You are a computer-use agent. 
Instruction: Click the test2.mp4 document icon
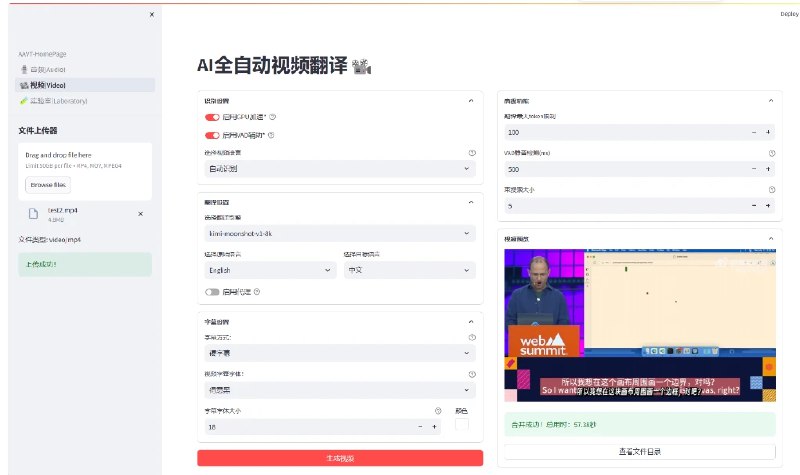coord(33,214)
